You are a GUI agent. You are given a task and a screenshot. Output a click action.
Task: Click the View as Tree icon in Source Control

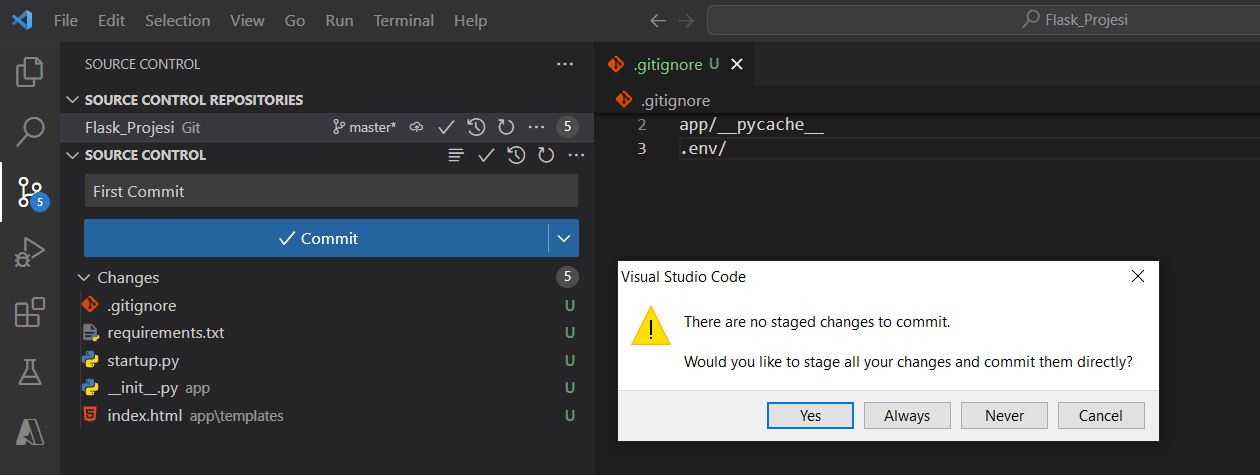456,155
